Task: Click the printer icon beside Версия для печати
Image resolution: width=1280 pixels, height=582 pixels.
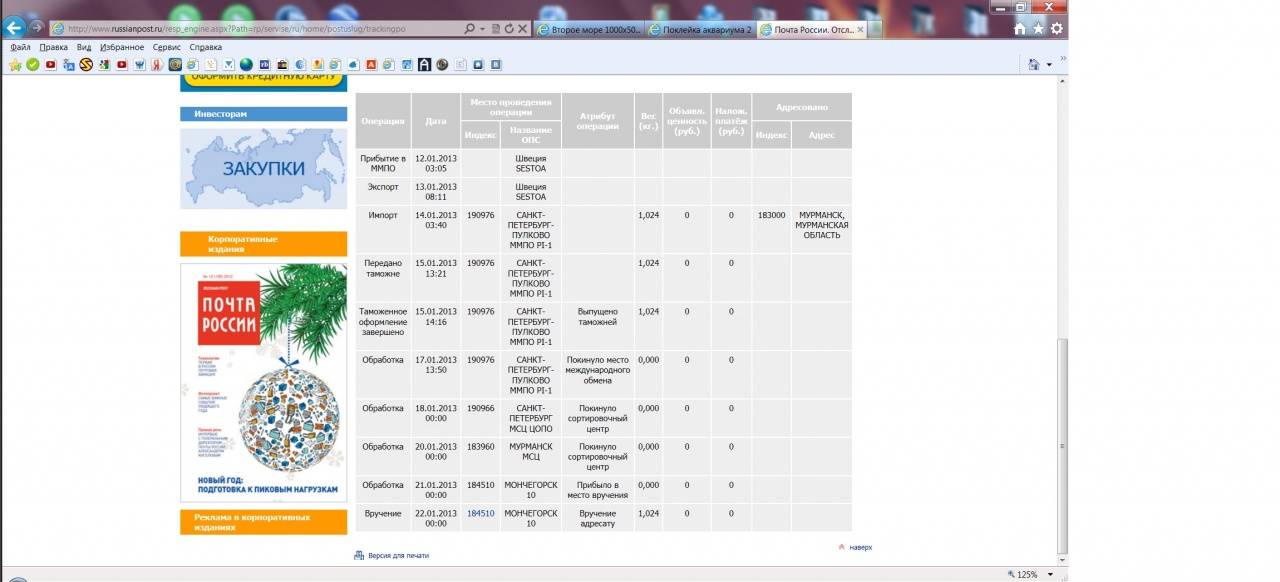Action: point(359,555)
